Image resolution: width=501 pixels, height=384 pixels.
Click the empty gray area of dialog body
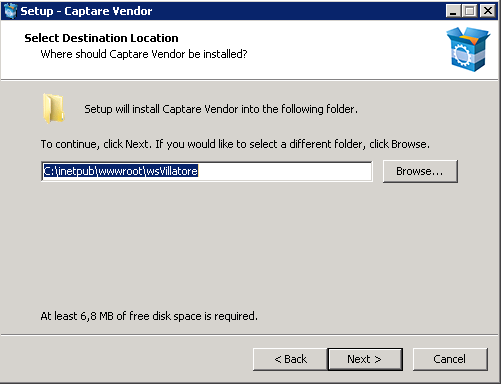pyautogui.click(x=250, y=247)
